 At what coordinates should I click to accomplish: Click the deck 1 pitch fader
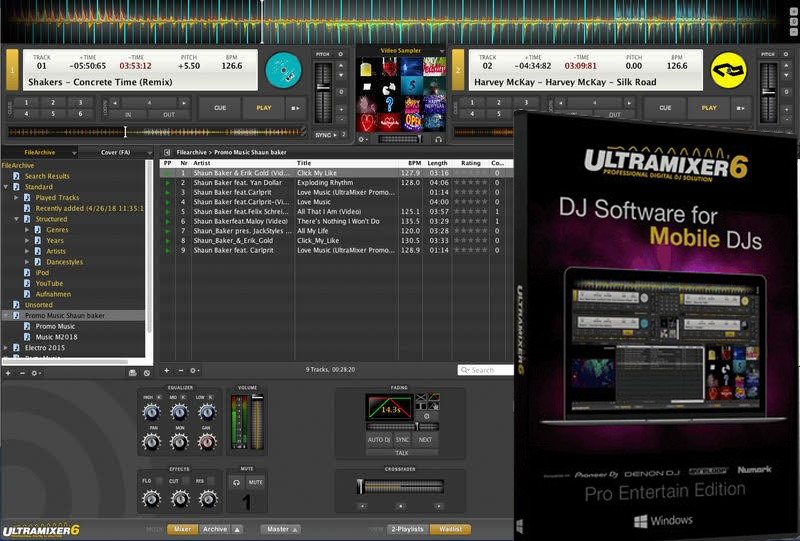(323, 93)
